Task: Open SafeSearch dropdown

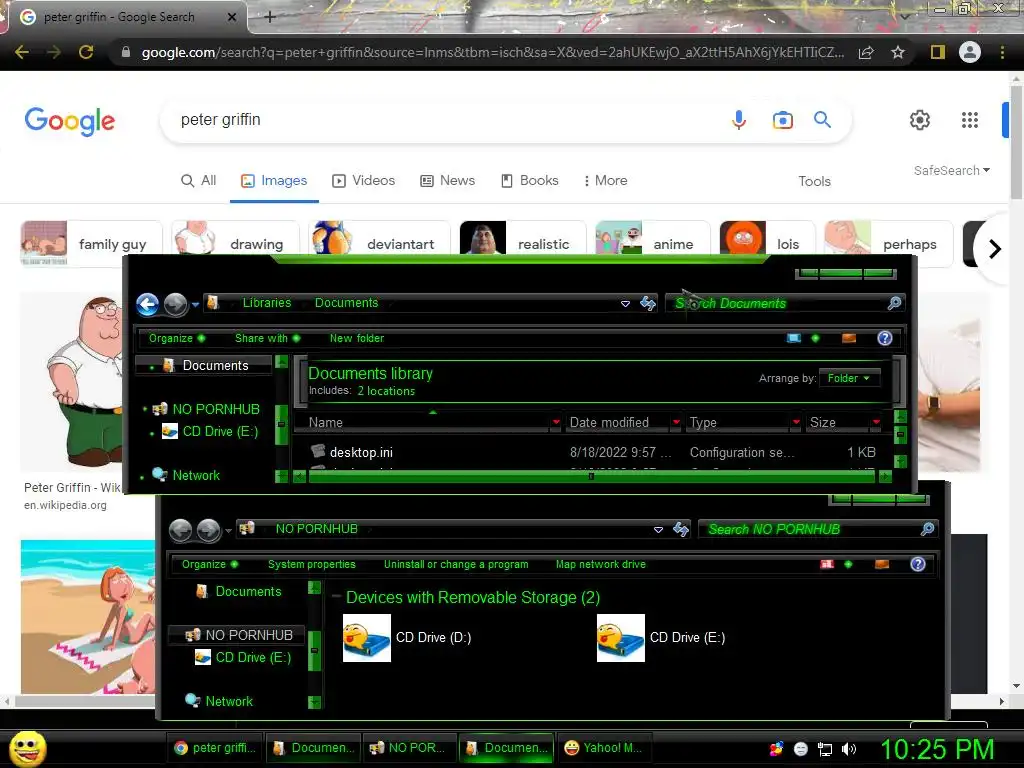Action: [x=952, y=170]
